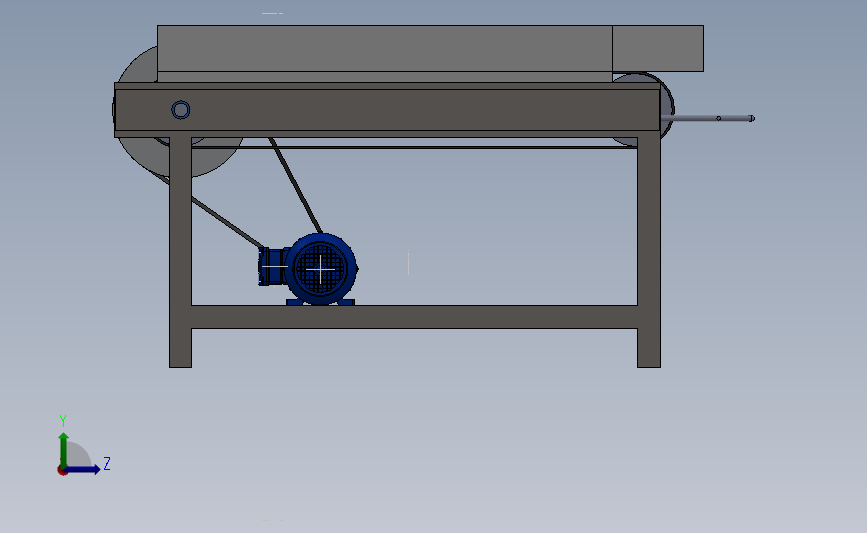The width and height of the screenshot is (867, 533).
Task: Select the horizontal belt run below the beam
Action: (x=414, y=148)
